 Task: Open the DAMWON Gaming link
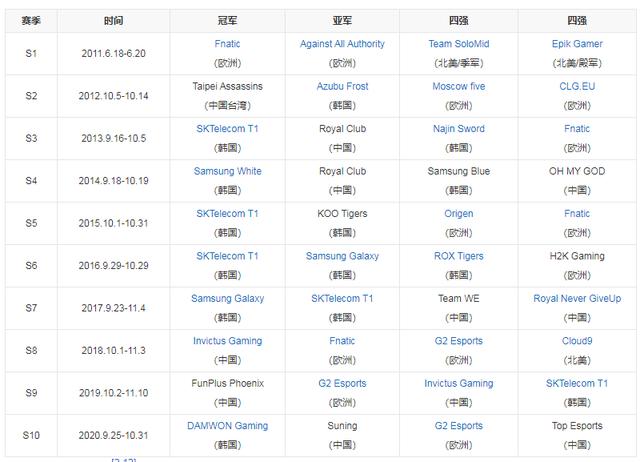coord(227,426)
